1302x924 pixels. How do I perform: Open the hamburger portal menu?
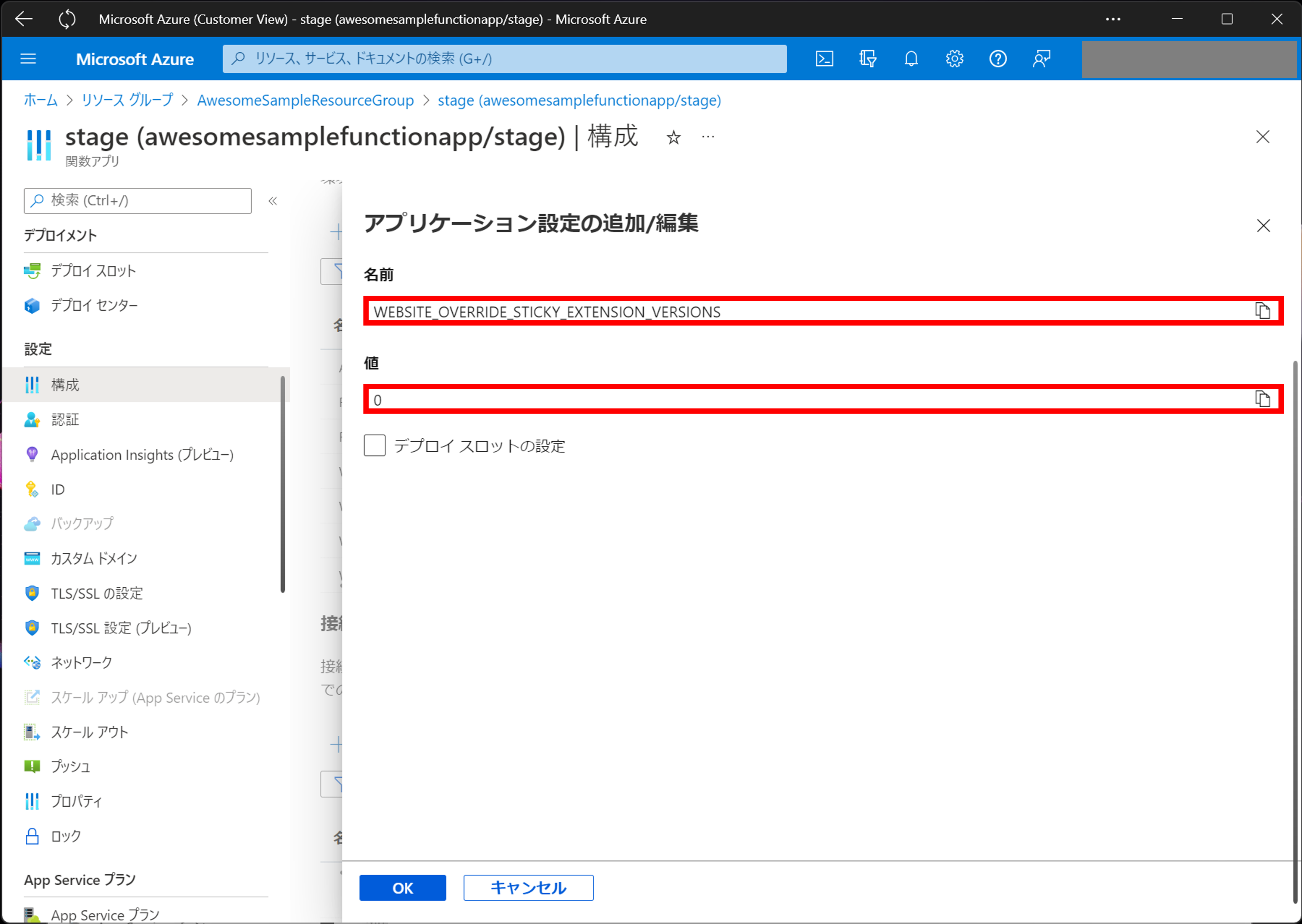click(28, 59)
